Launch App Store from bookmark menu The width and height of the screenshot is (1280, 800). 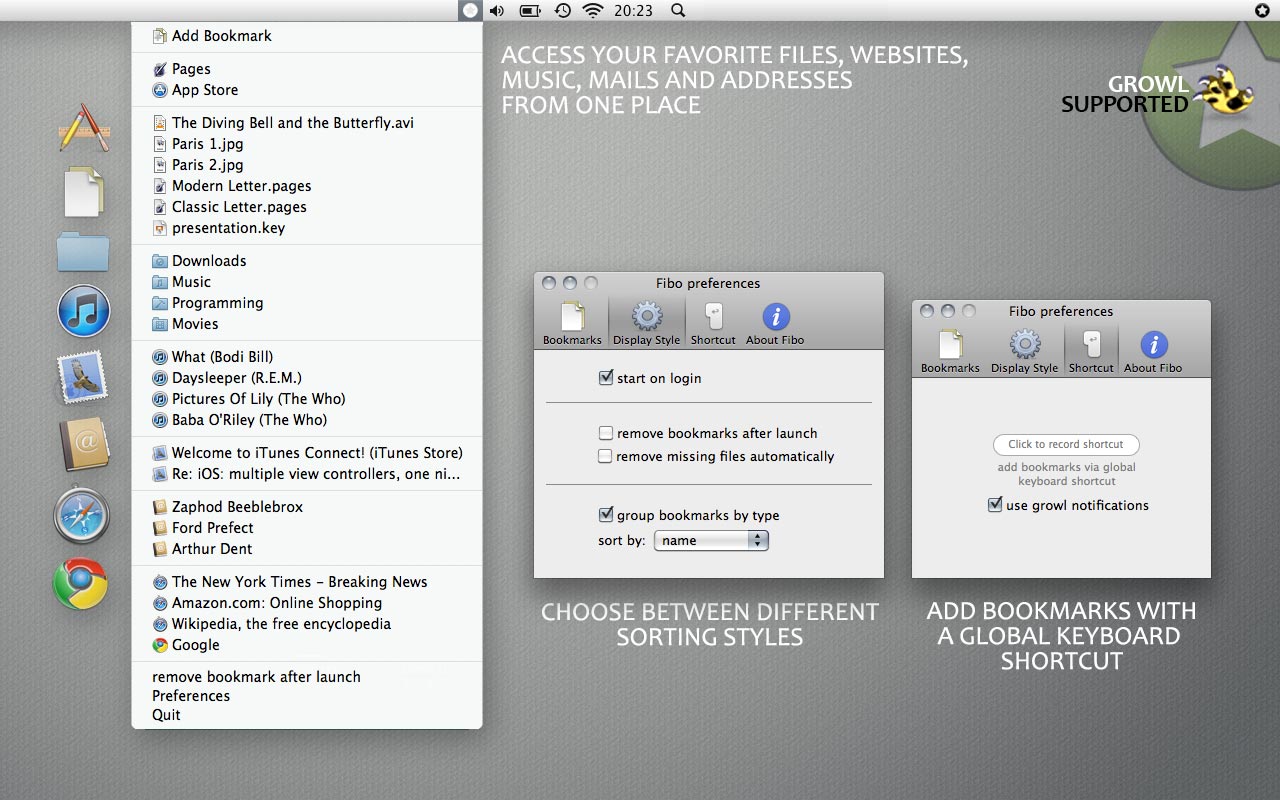tap(307, 90)
